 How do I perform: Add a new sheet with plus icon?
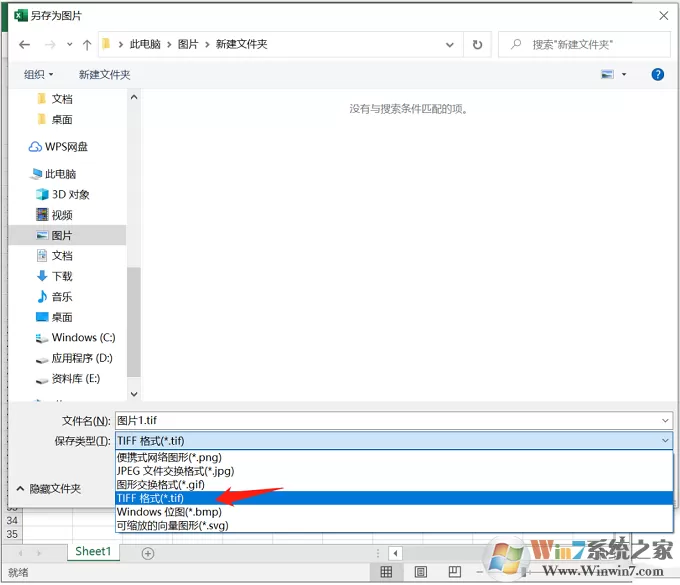tap(148, 553)
